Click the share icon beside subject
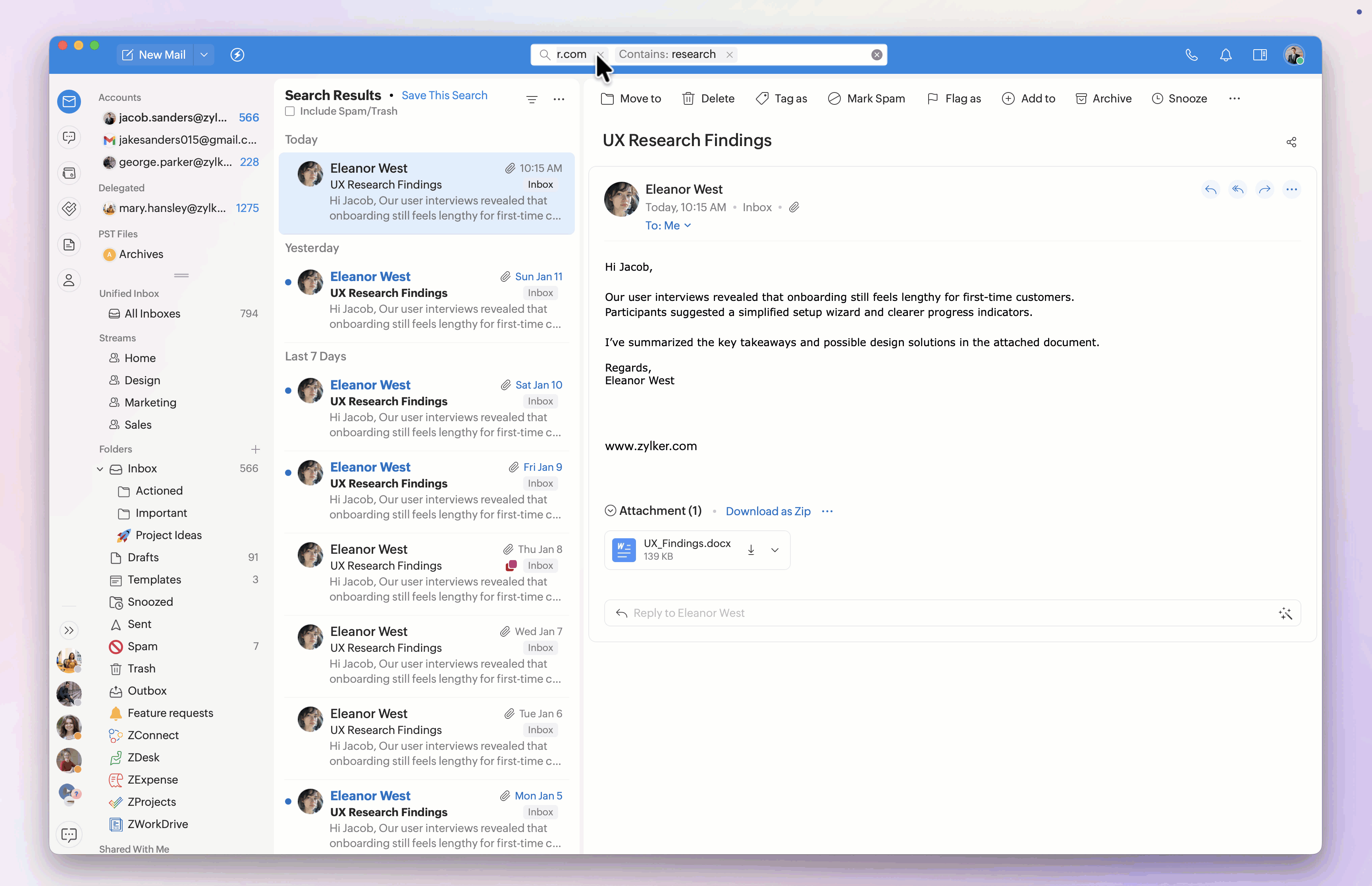Screen dimensions: 1372x886 1291,142
